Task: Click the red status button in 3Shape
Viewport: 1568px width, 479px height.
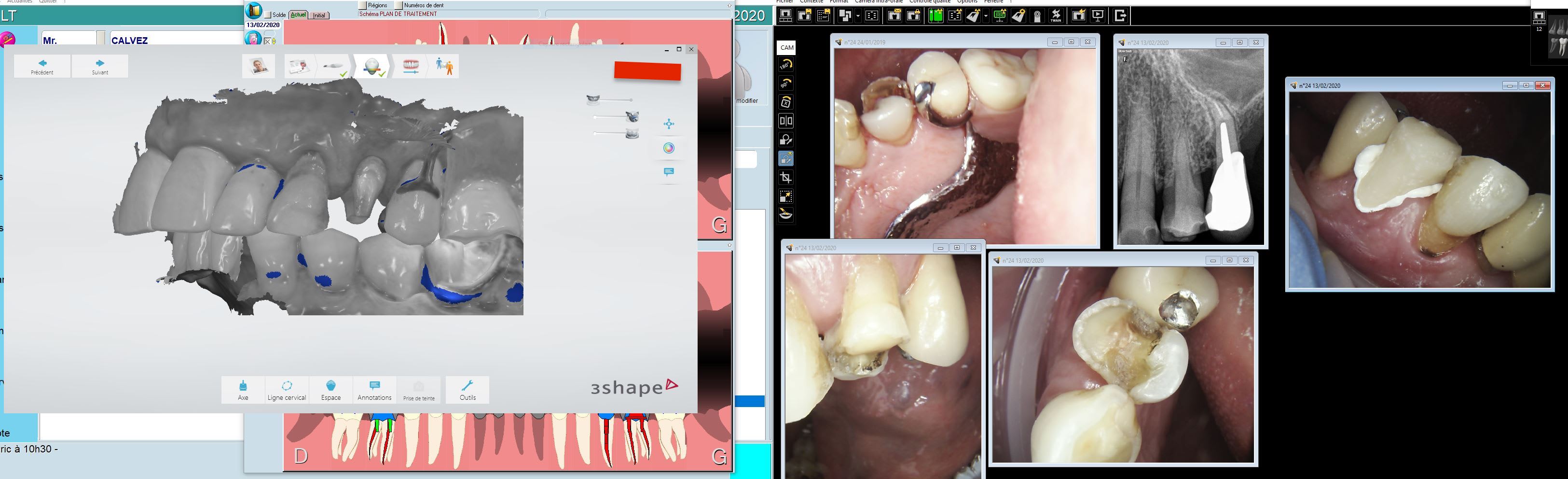Action: click(x=647, y=71)
